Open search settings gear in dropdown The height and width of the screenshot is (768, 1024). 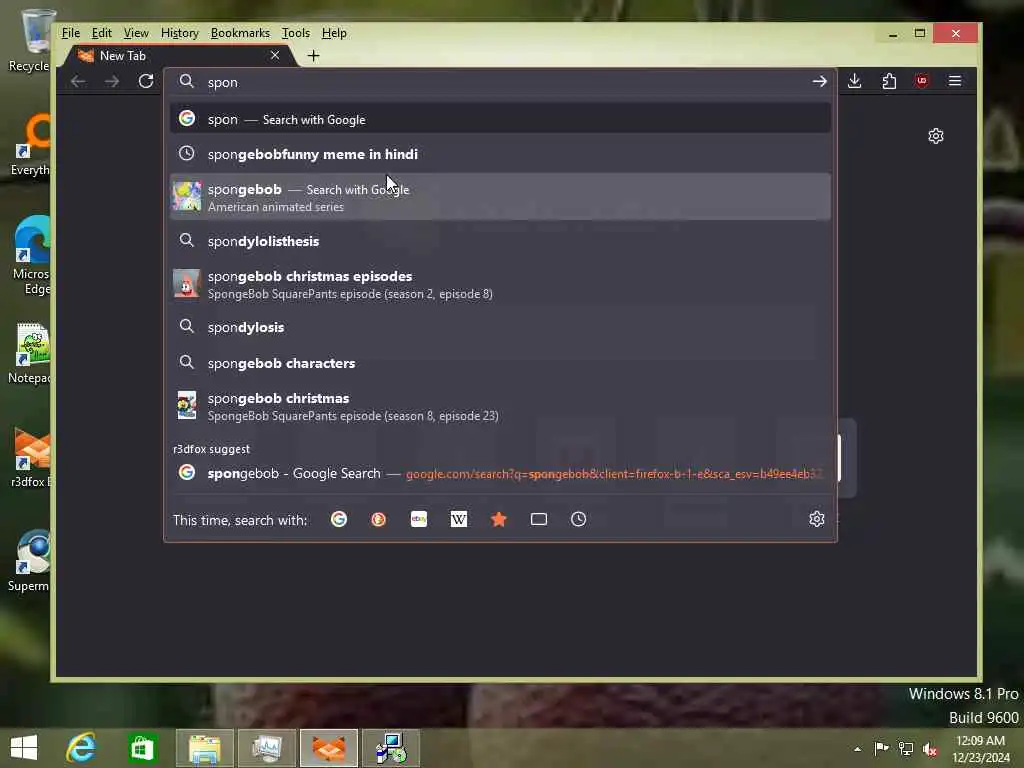tap(816, 519)
